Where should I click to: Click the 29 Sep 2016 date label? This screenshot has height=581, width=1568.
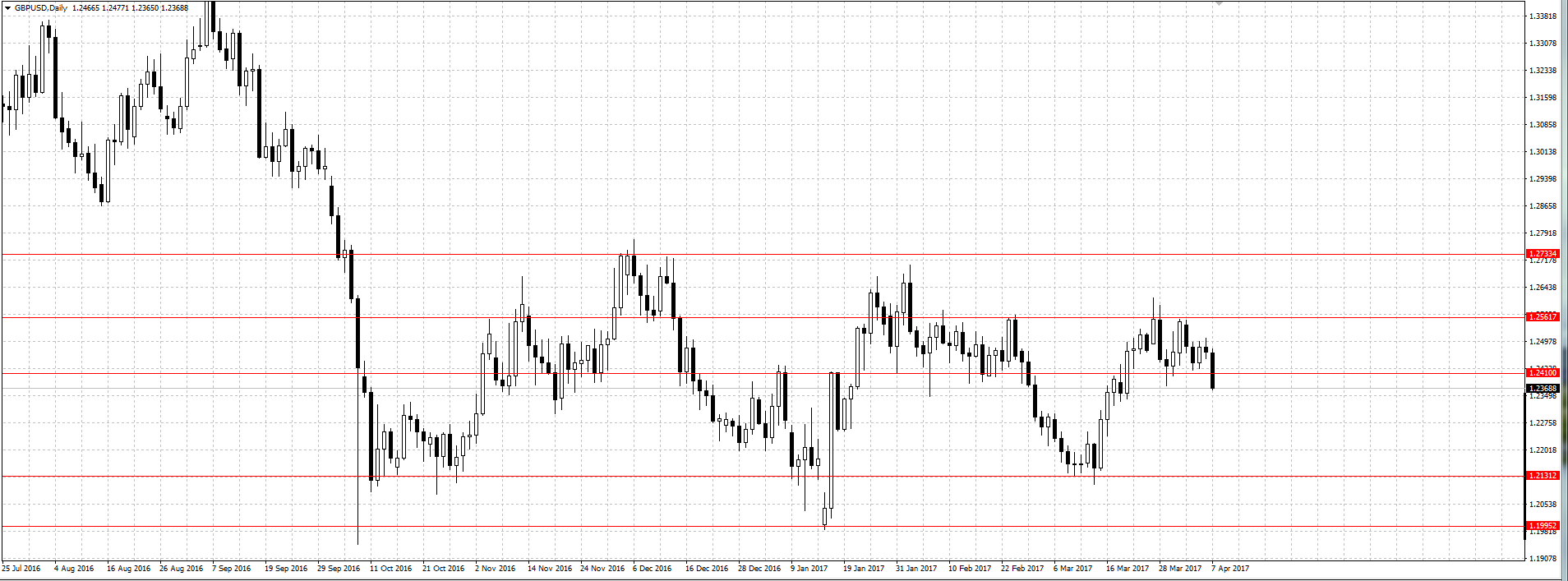(x=339, y=569)
